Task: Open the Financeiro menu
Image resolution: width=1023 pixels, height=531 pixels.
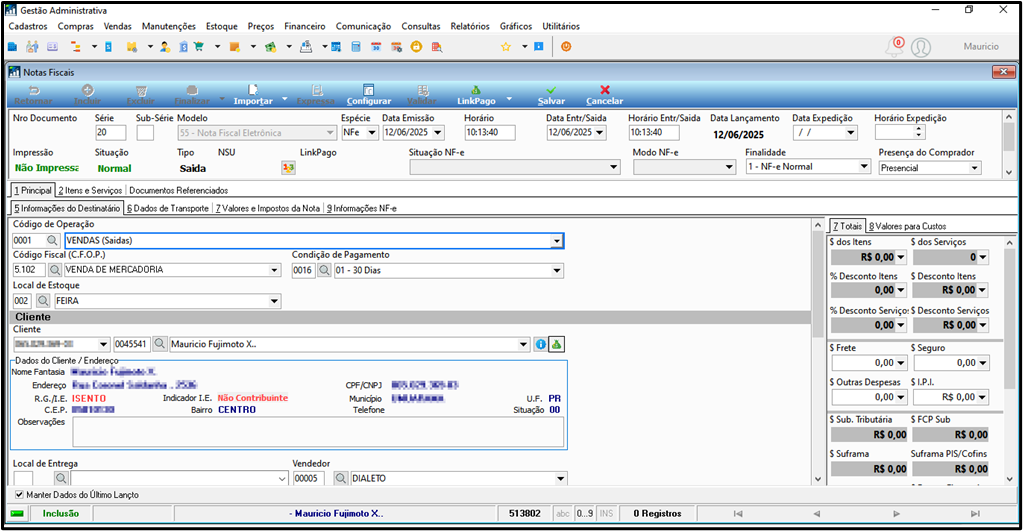Action: (x=305, y=26)
